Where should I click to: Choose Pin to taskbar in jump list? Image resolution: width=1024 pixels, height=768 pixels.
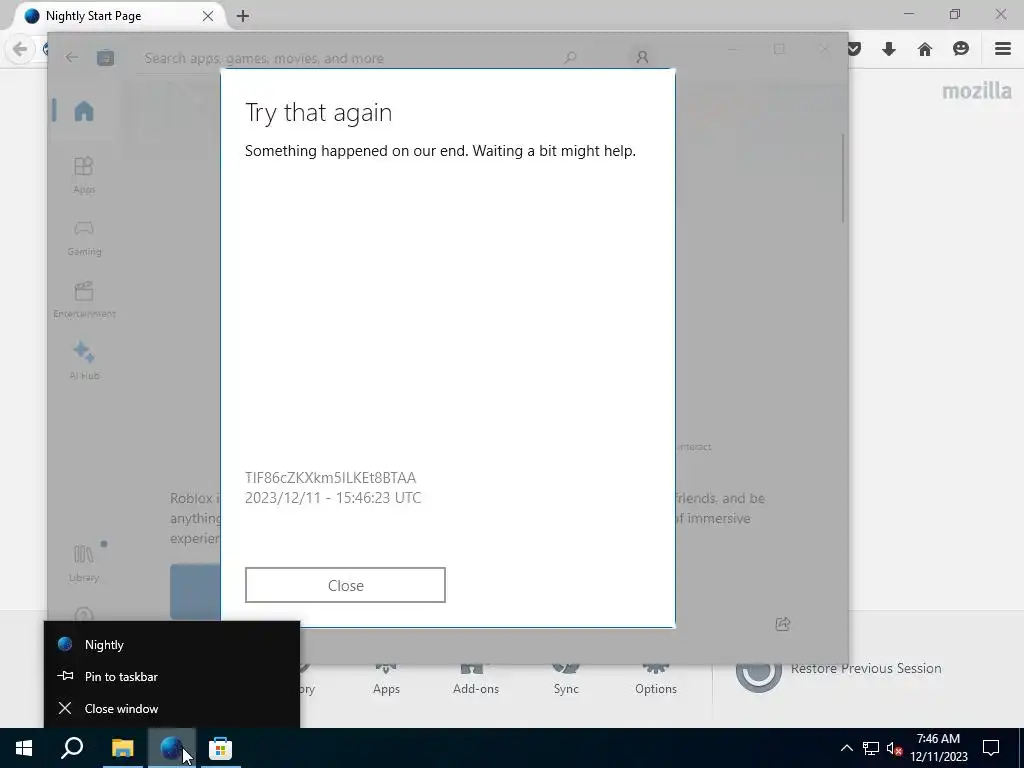(x=172, y=677)
